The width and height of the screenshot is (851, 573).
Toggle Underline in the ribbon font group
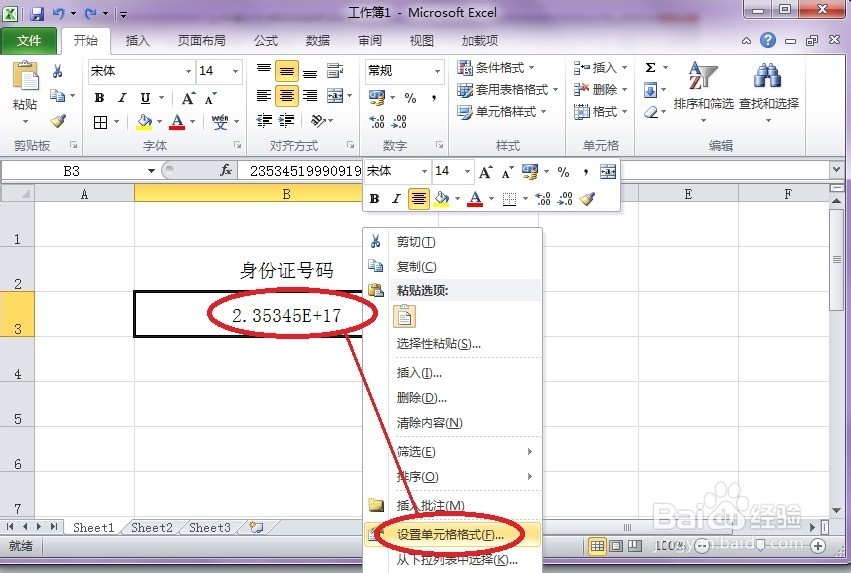145,98
